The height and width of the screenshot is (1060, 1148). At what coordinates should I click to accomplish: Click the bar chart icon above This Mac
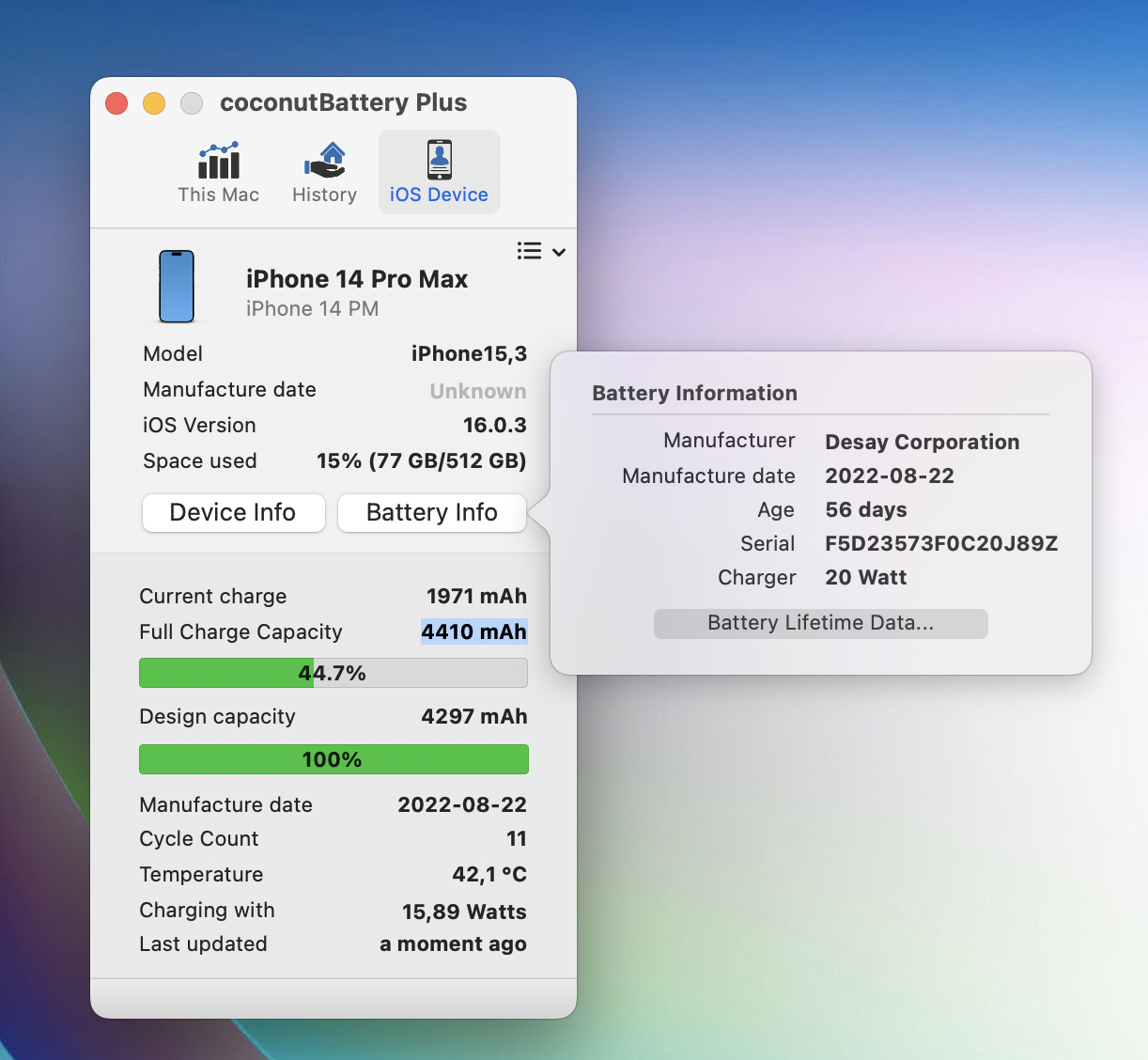tap(218, 162)
